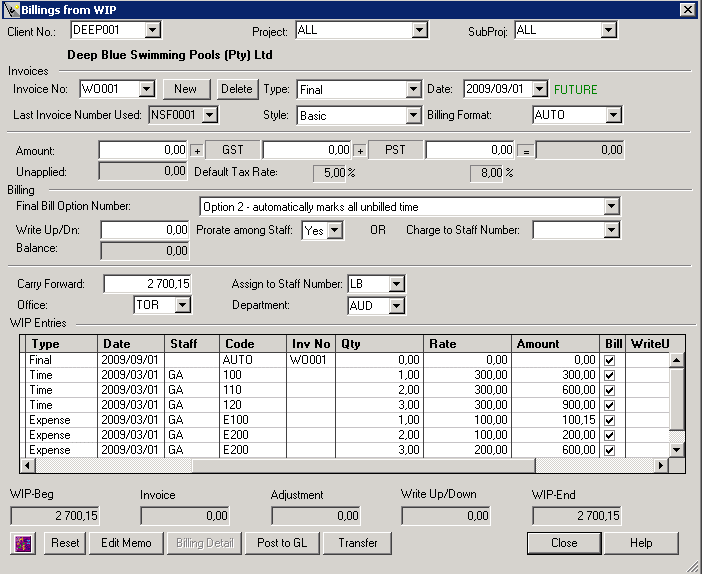Image resolution: width=702 pixels, height=574 pixels.
Task: Open the Prorate among Staff dropdown
Action: pyautogui.click(x=335, y=231)
